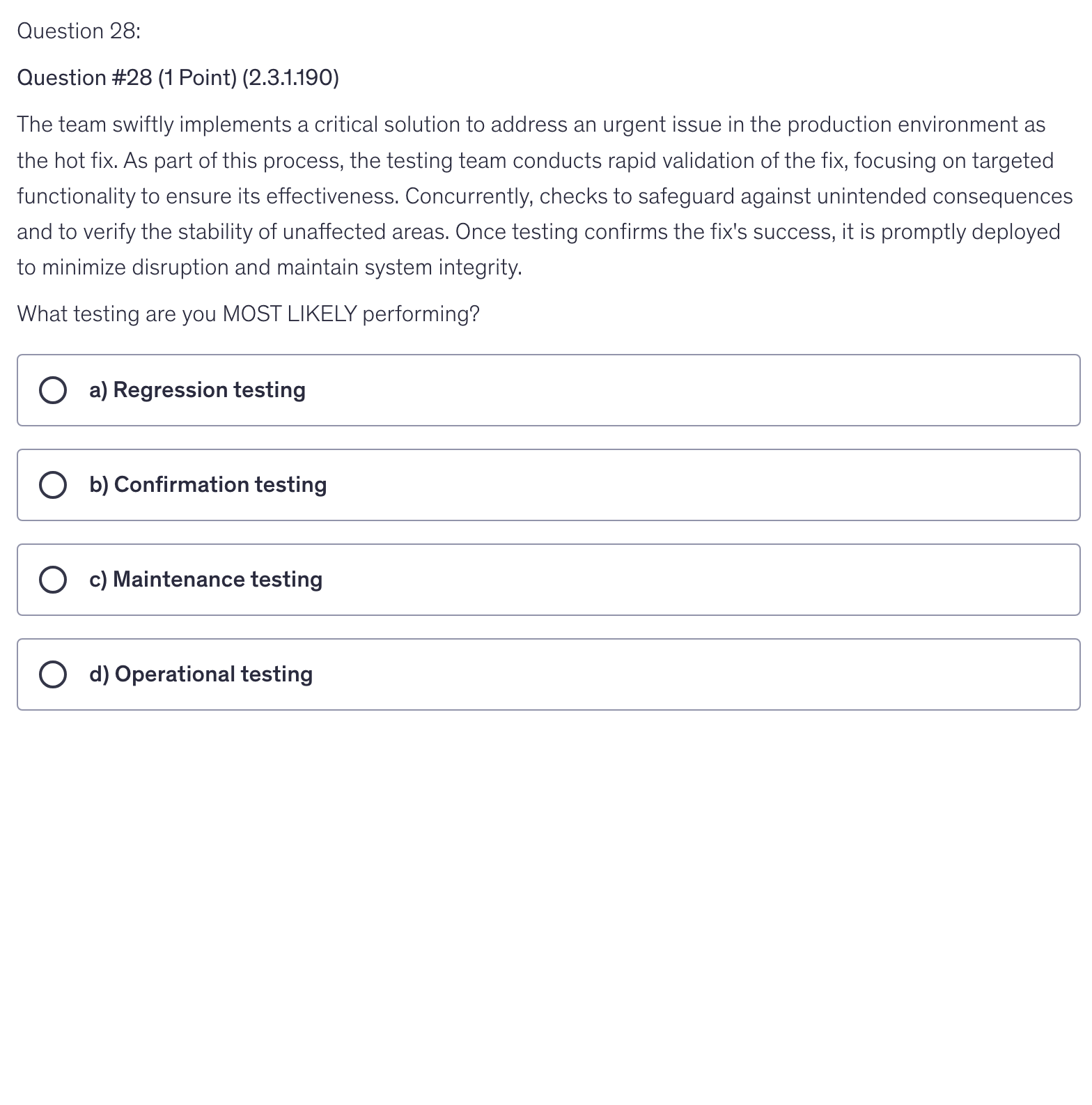Image resolution: width=1092 pixels, height=1105 pixels.
Task: Click the '(2.3.1.190)' reference code
Action: (x=290, y=78)
